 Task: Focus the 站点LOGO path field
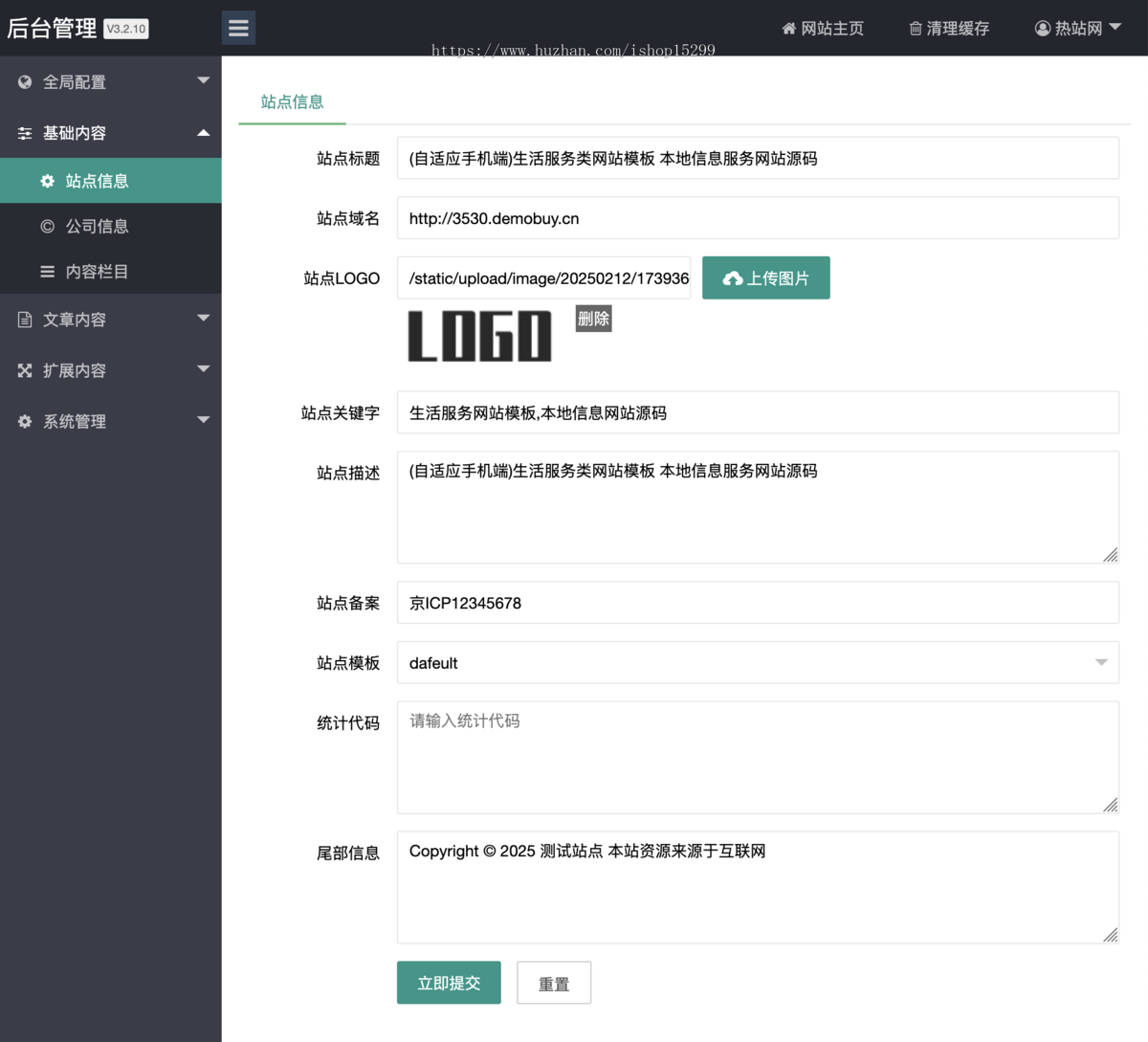click(x=543, y=277)
